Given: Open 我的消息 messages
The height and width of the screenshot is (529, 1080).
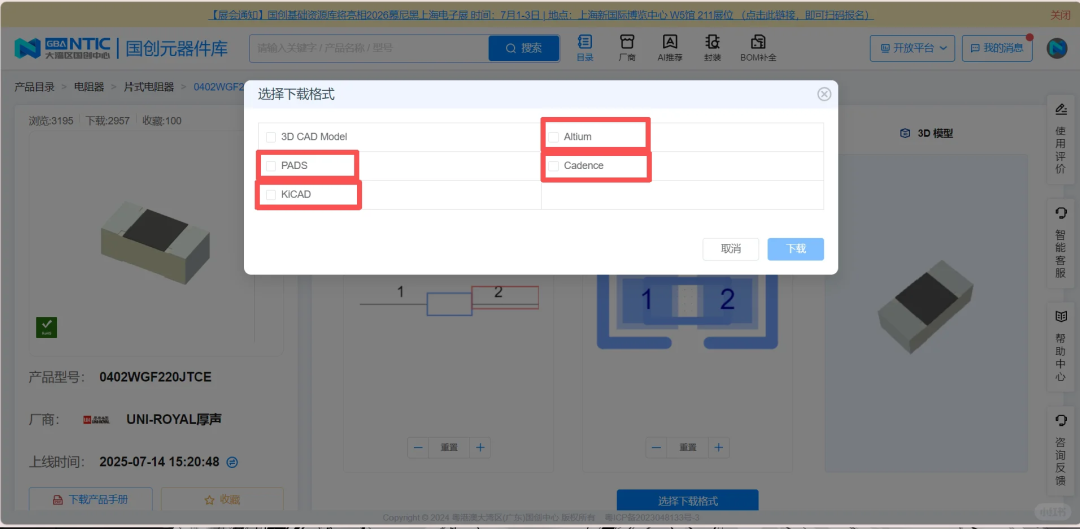Looking at the screenshot, I should (997, 48).
